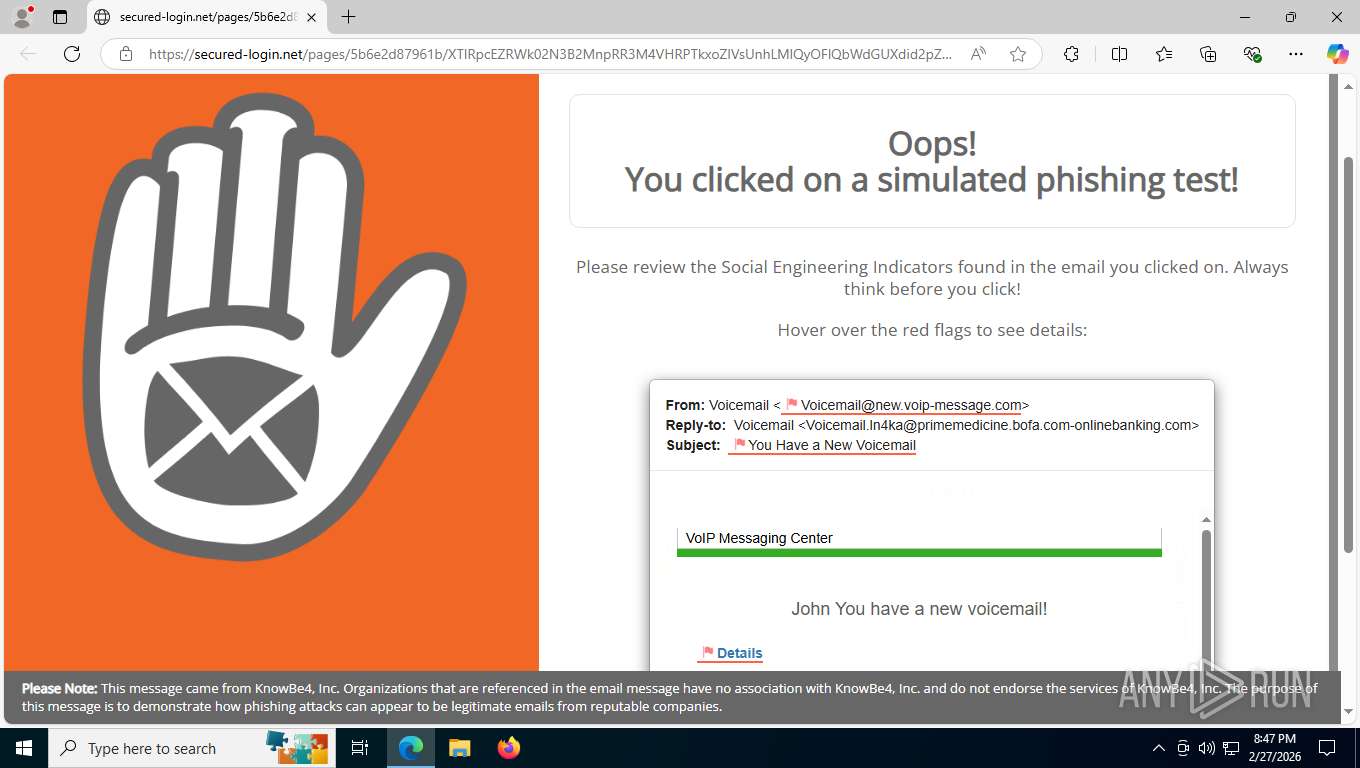
Task: Open Read aloud in address bar
Action: (x=978, y=54)
